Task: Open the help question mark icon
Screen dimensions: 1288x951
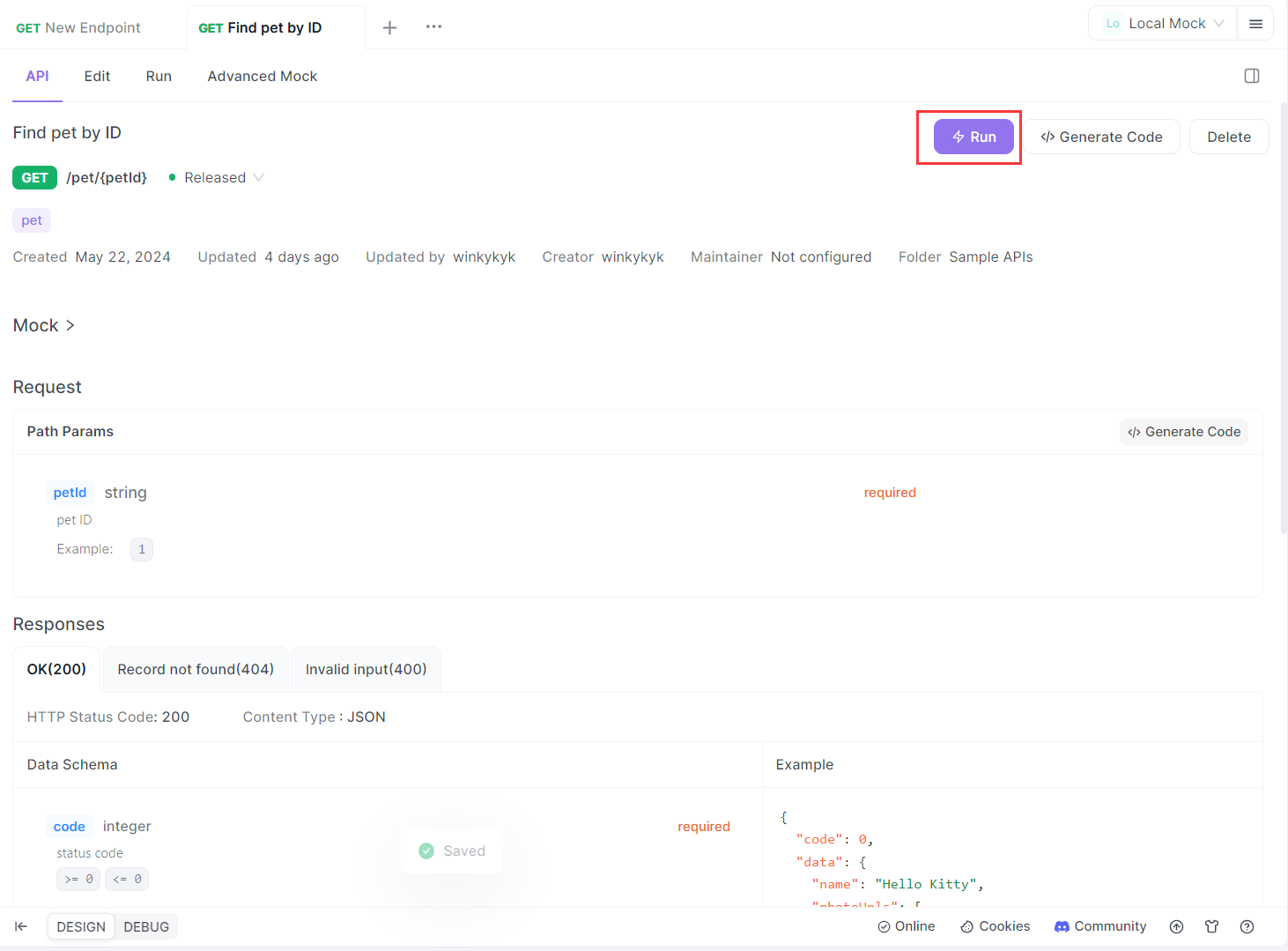Action: click(1247, 926)
